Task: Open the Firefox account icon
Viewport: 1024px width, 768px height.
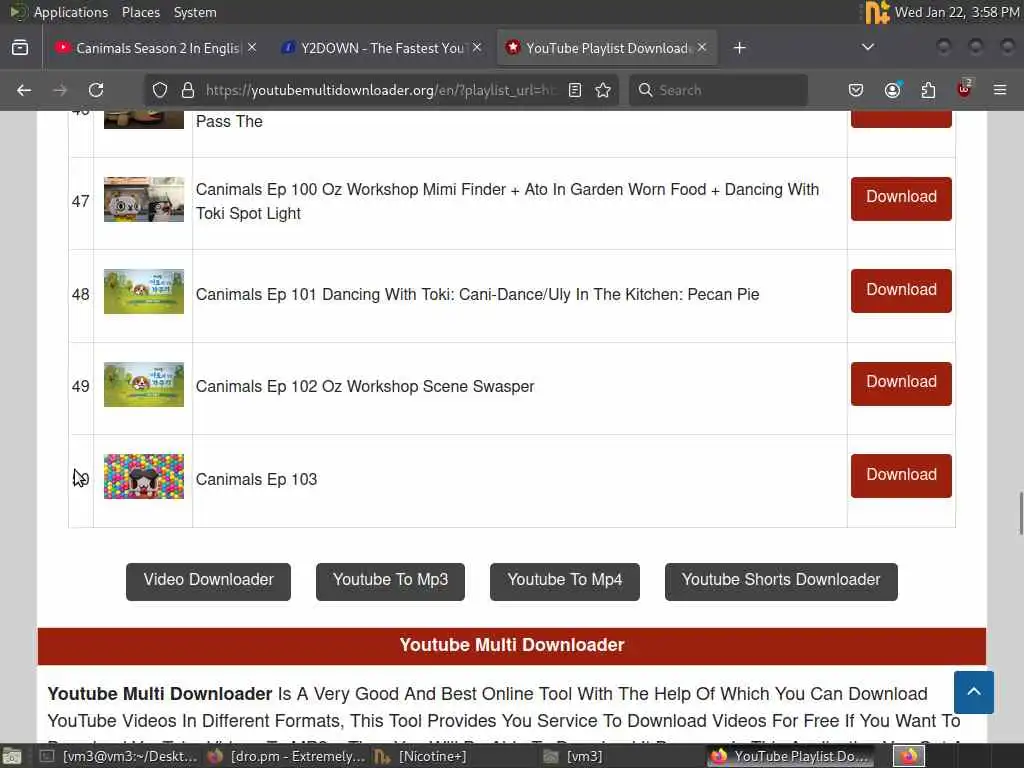Action: coord(892,90)
